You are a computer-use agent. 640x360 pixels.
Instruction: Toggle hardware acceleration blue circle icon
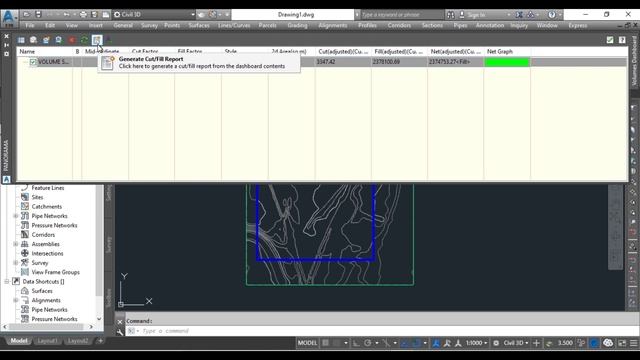594,343
